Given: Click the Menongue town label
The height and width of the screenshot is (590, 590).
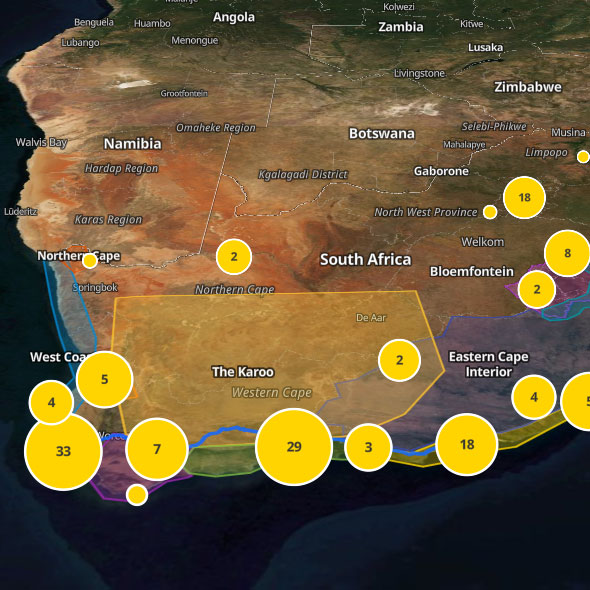Looking at the screenshot, I should pos(195,40).
